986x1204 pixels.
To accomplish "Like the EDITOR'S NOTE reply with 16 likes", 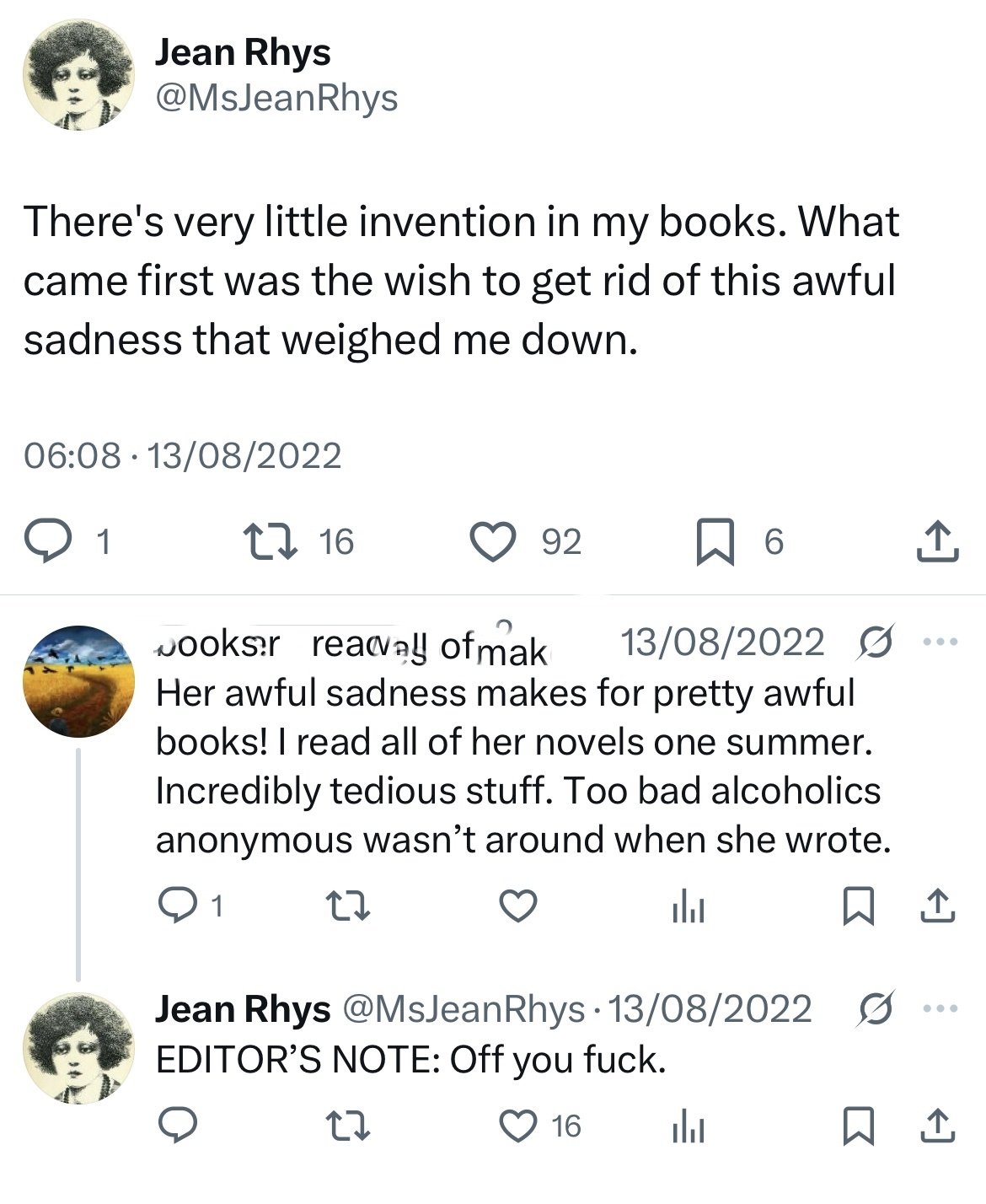I will (x=519, y=1126).
